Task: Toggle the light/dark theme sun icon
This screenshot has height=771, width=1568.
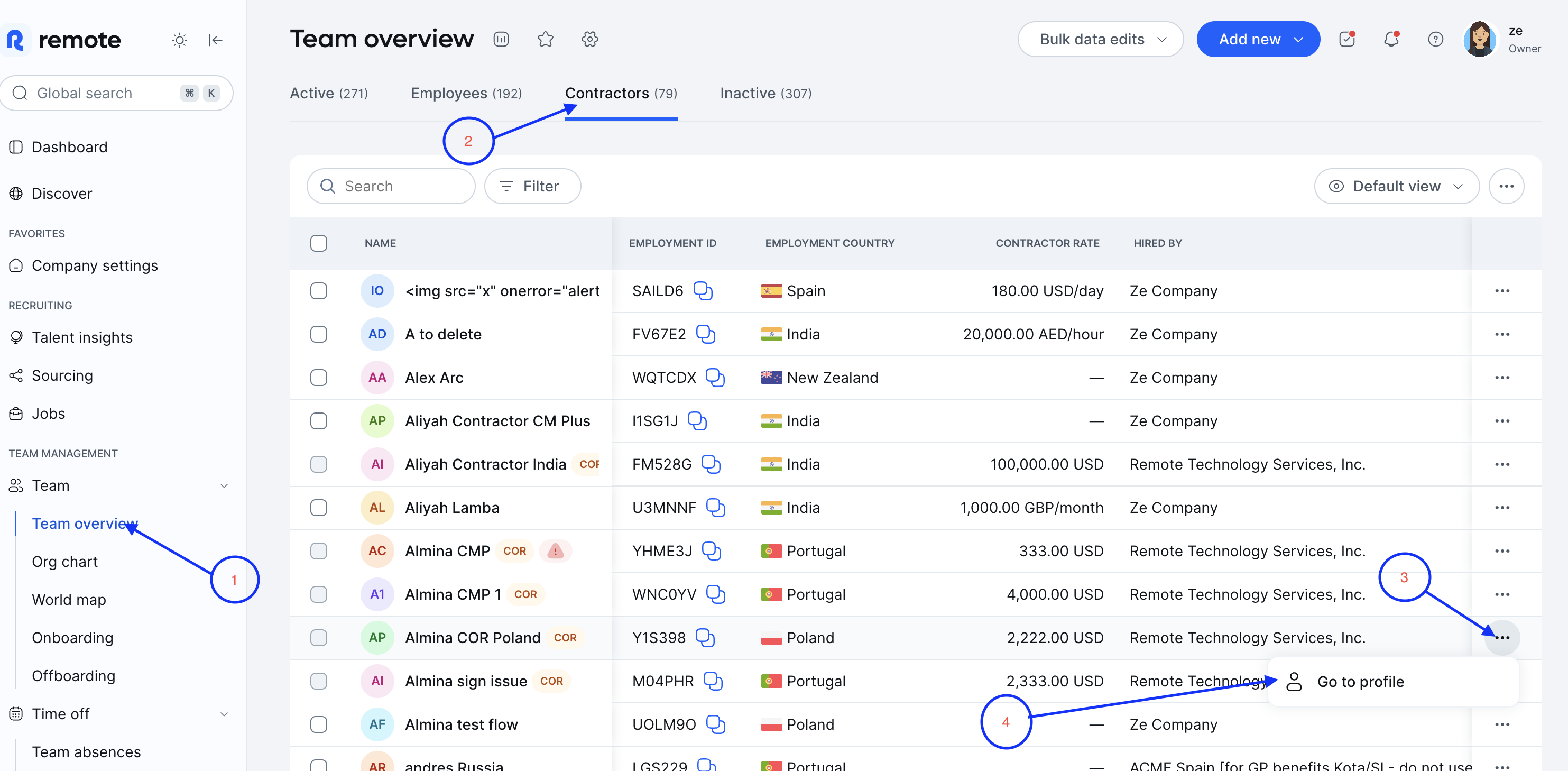Action: point(180,40)
